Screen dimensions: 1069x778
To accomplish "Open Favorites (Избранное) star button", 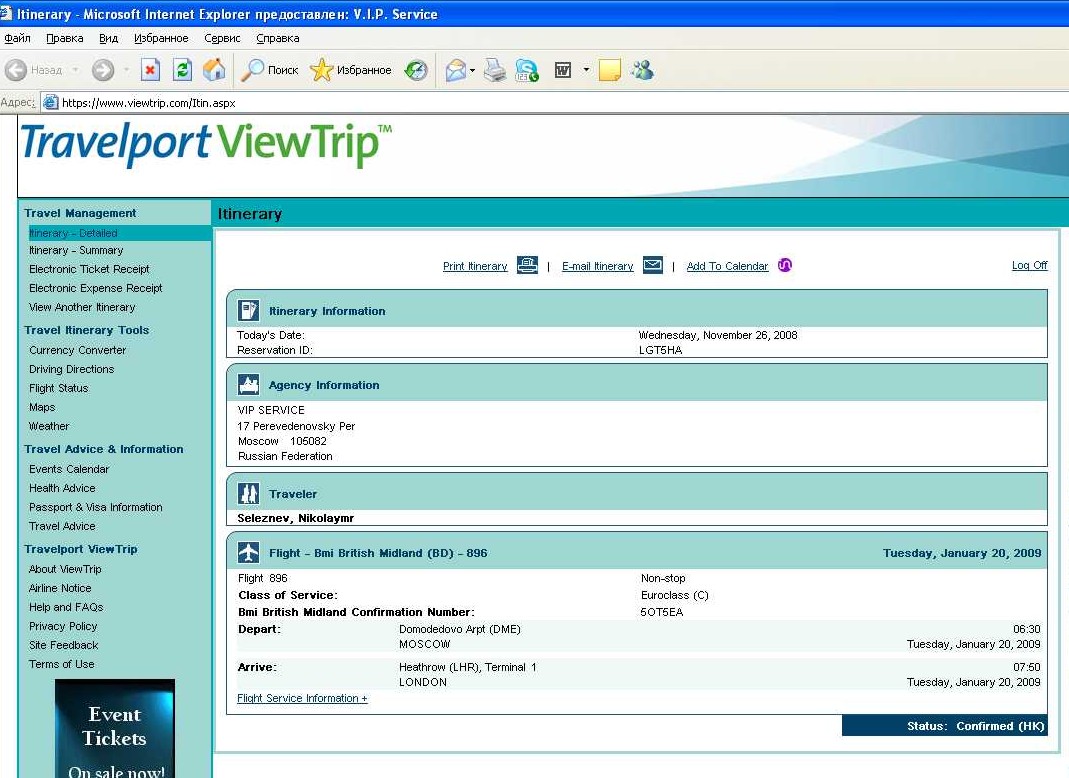I will point(350,70).
